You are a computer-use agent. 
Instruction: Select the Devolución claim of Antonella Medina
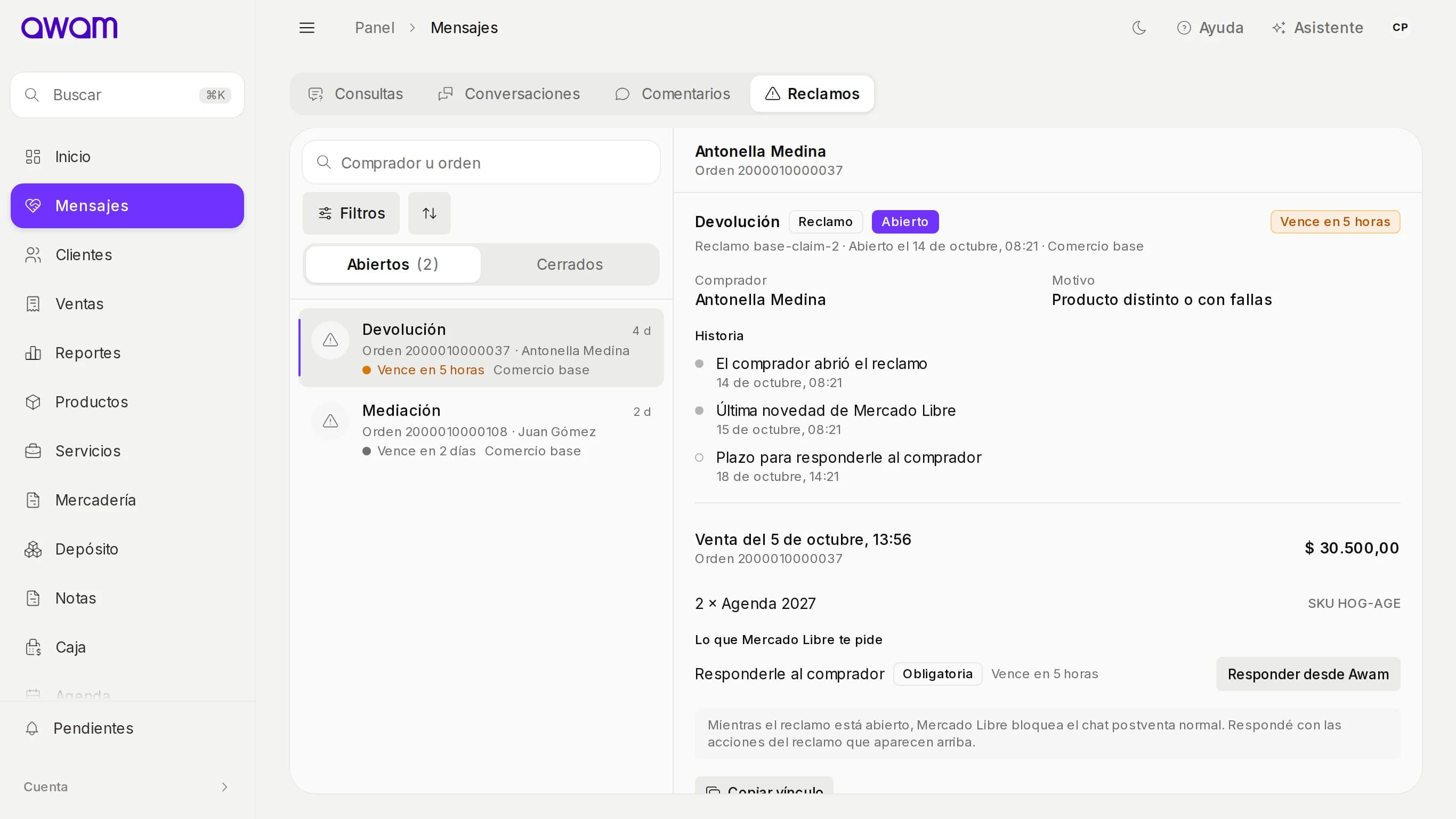[x=481, y=348]
